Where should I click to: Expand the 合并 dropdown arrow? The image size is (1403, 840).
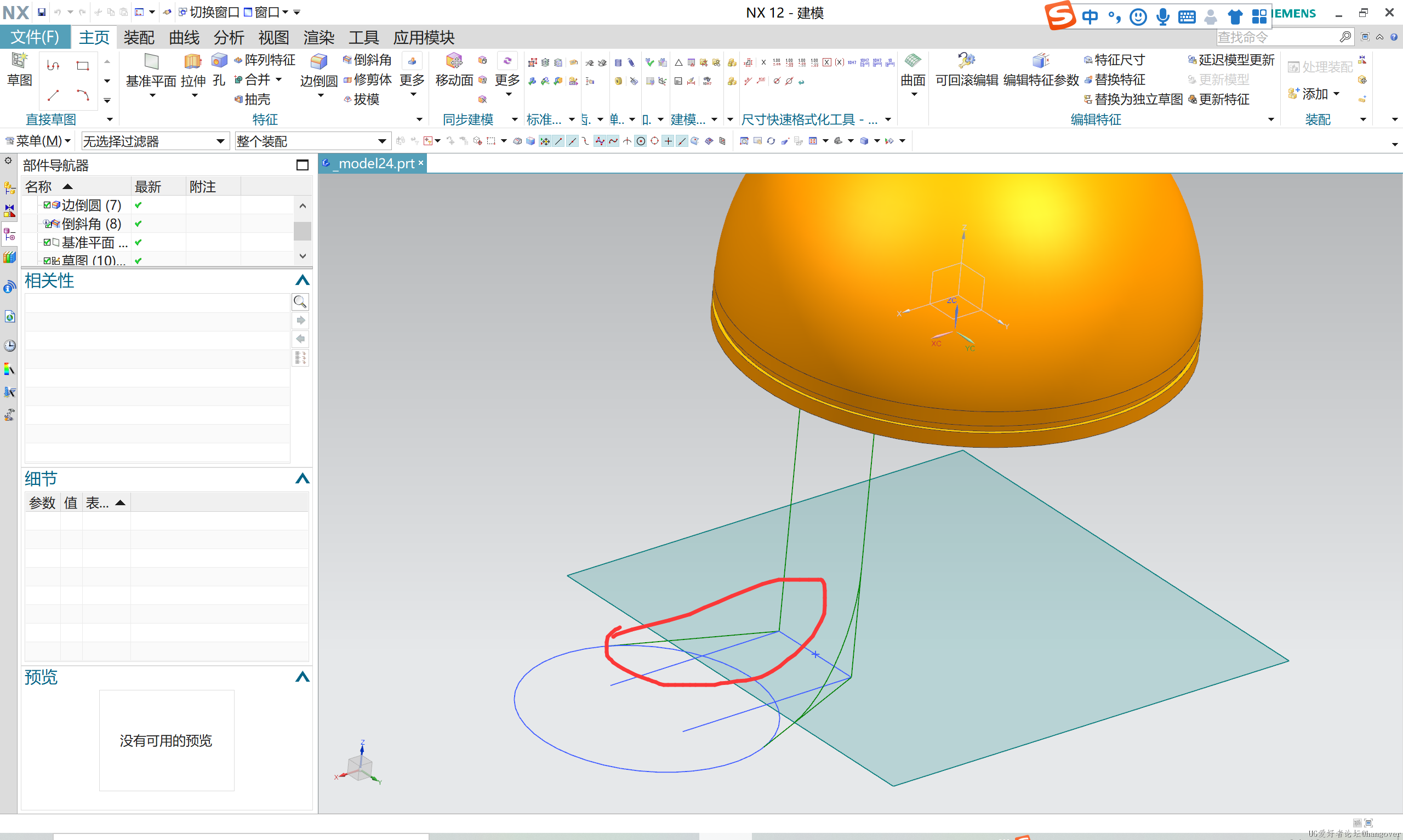click(278, 80)
